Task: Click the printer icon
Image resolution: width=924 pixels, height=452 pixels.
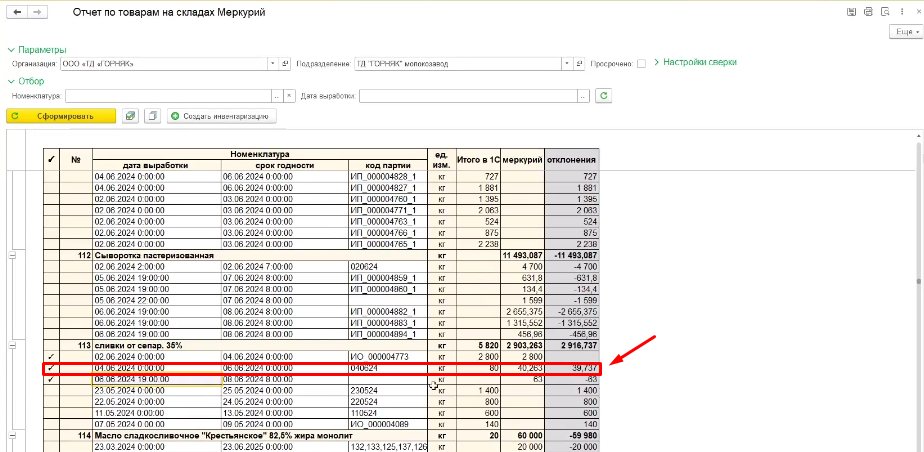Action: point(867,12)
